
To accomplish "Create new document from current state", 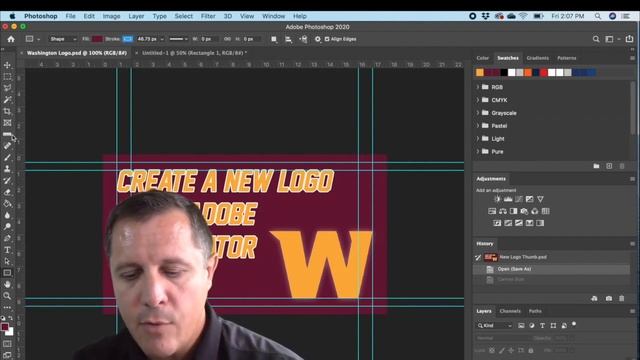I will coord(594,298).
